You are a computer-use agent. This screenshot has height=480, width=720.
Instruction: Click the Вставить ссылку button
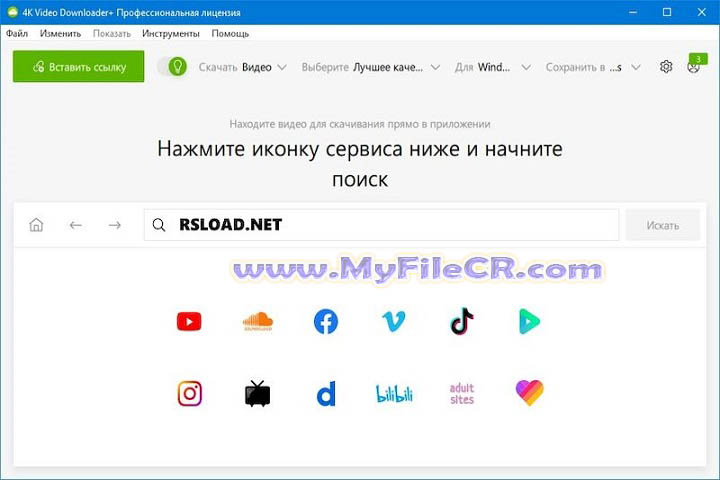[x=79, y=67]
